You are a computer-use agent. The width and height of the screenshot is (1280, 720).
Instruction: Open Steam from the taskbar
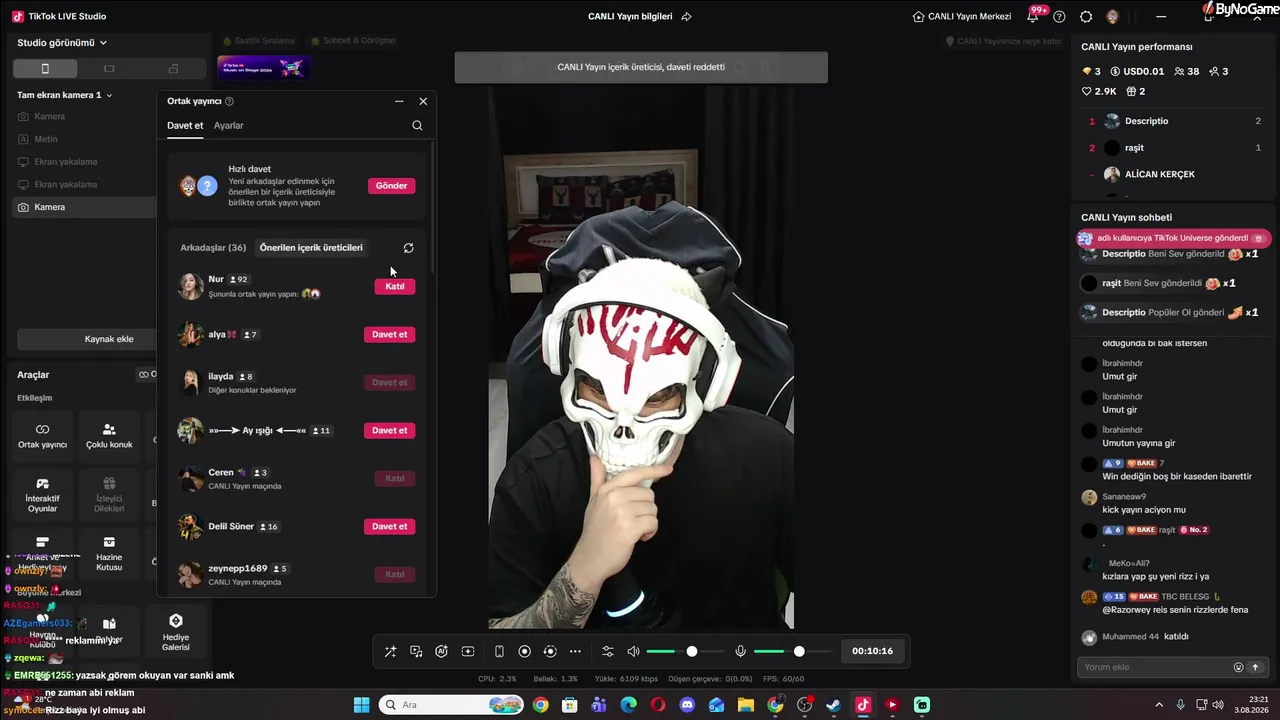coord(833,705)
